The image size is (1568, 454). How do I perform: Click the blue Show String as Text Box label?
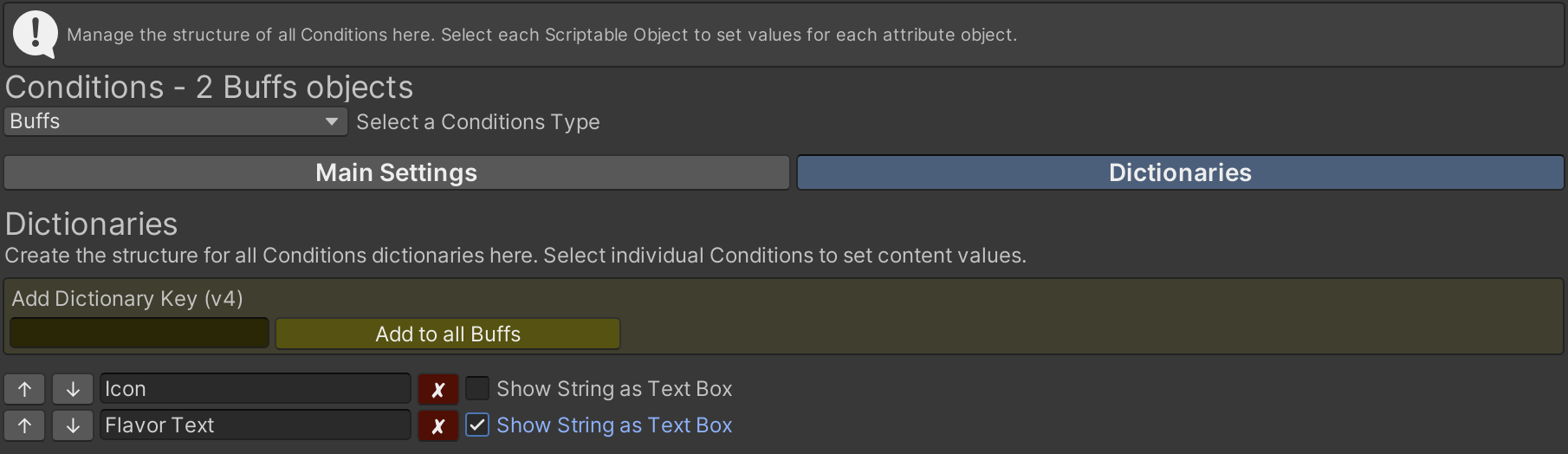click(614, 425)
